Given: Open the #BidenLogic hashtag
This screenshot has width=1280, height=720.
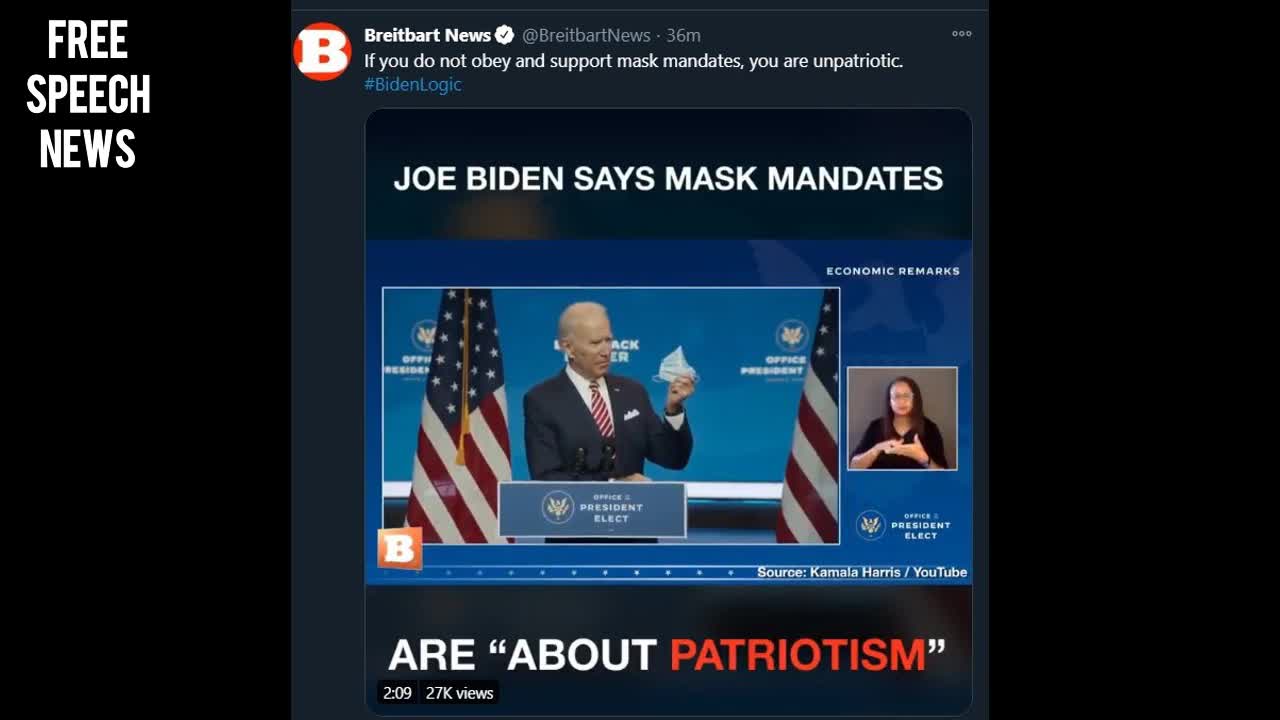Looking at the screenshot, I should (x=413, y=84).
